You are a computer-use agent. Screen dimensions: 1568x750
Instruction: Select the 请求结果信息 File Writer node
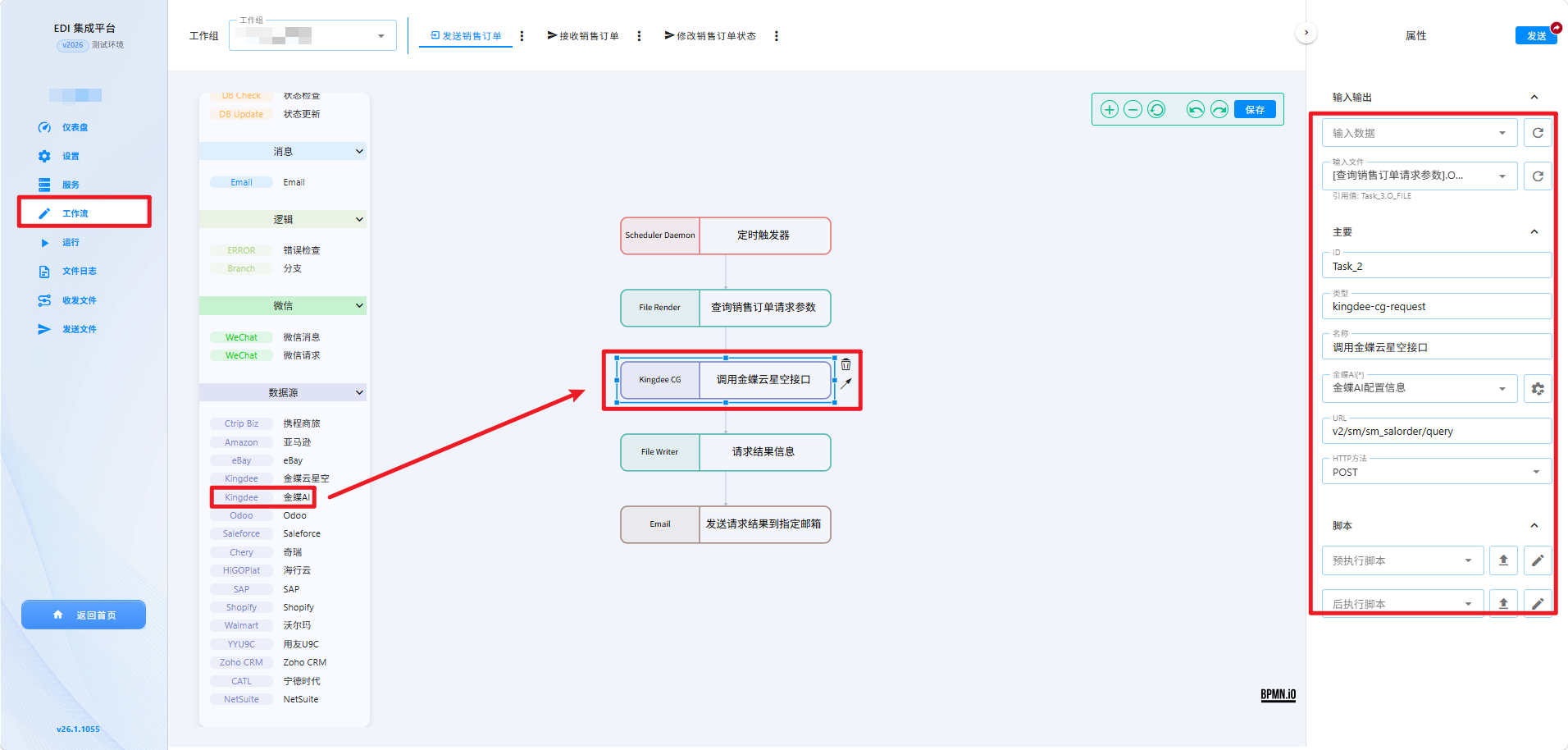pos(726,452)
